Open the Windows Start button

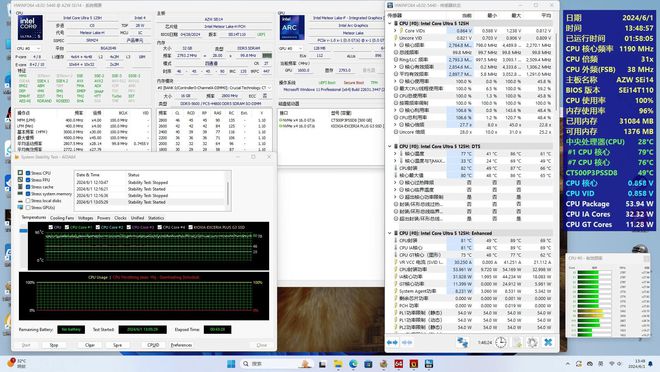[231, 364]
